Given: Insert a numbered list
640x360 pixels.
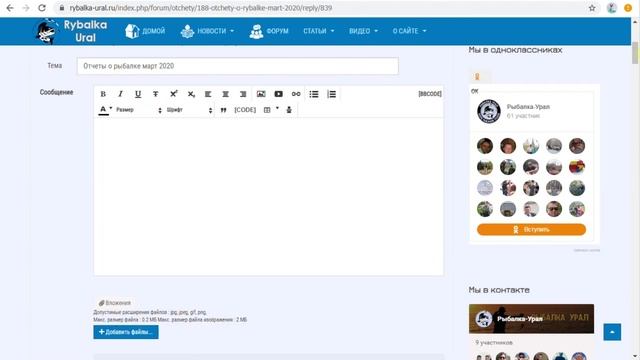Looking at the screenshot, I should pos(331,94).
